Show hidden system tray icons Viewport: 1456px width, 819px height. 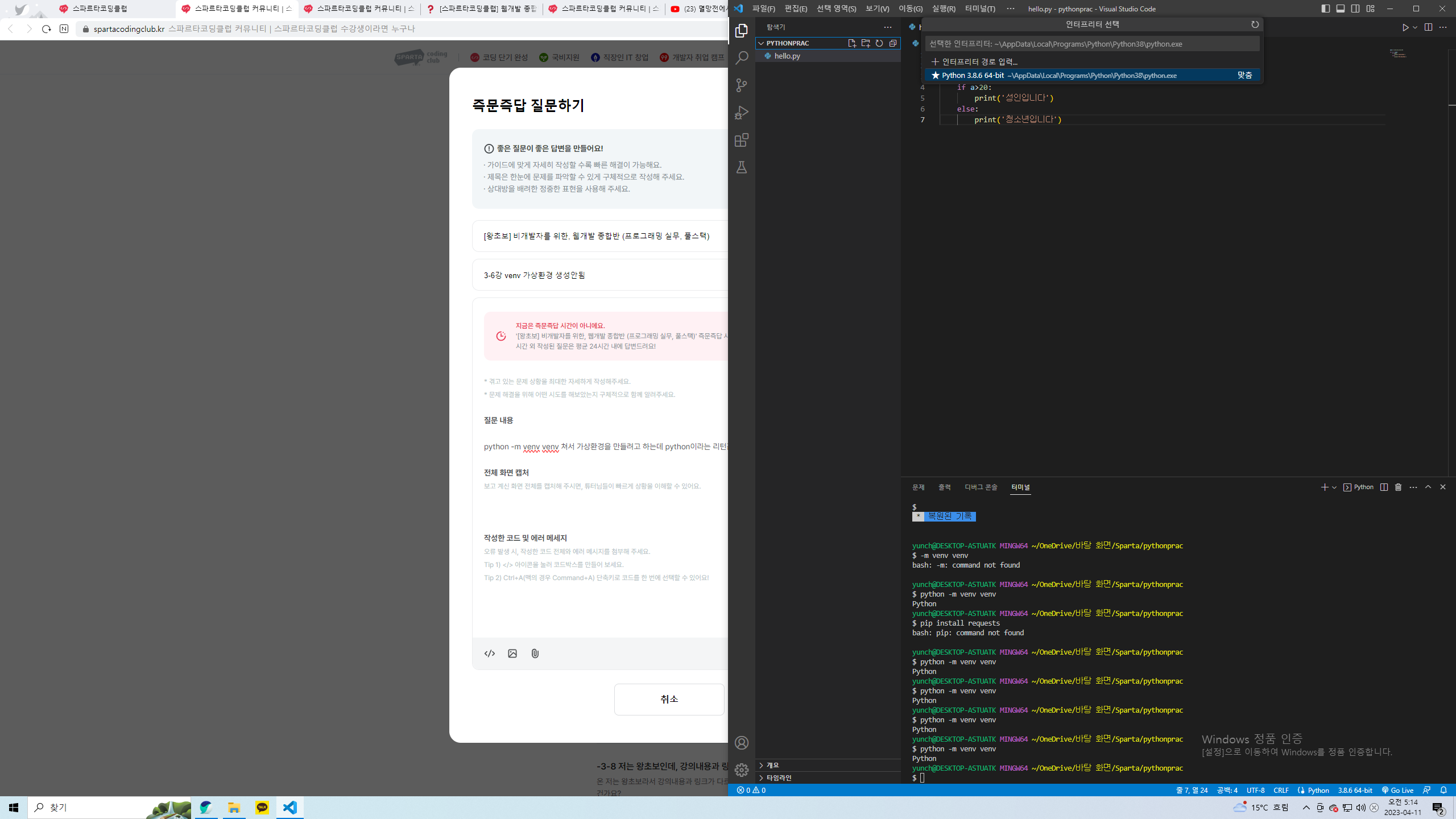1306,808
